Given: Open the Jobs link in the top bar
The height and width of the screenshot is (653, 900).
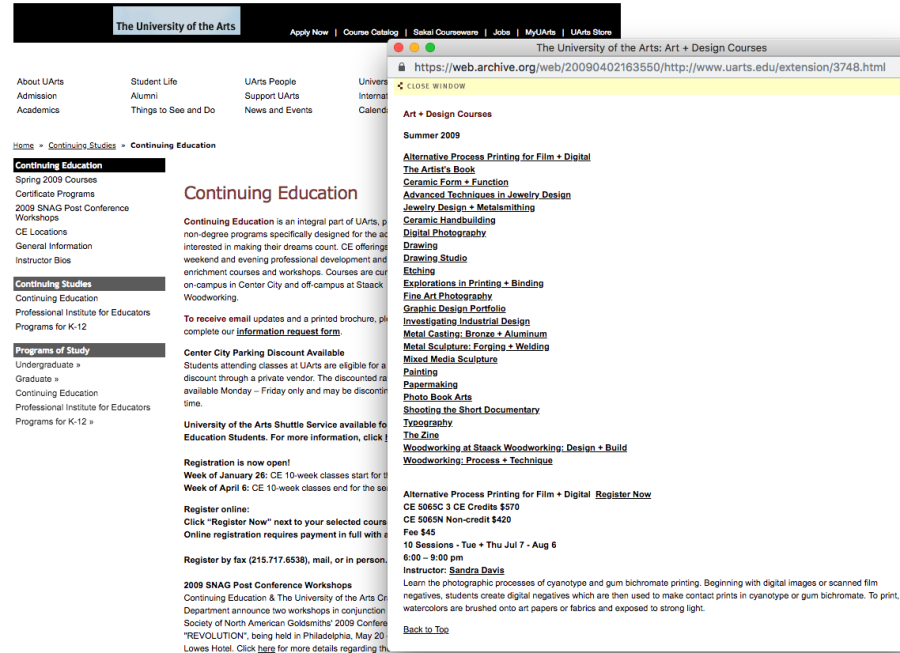Looking at the screenshot, I should tap(501, 32).
